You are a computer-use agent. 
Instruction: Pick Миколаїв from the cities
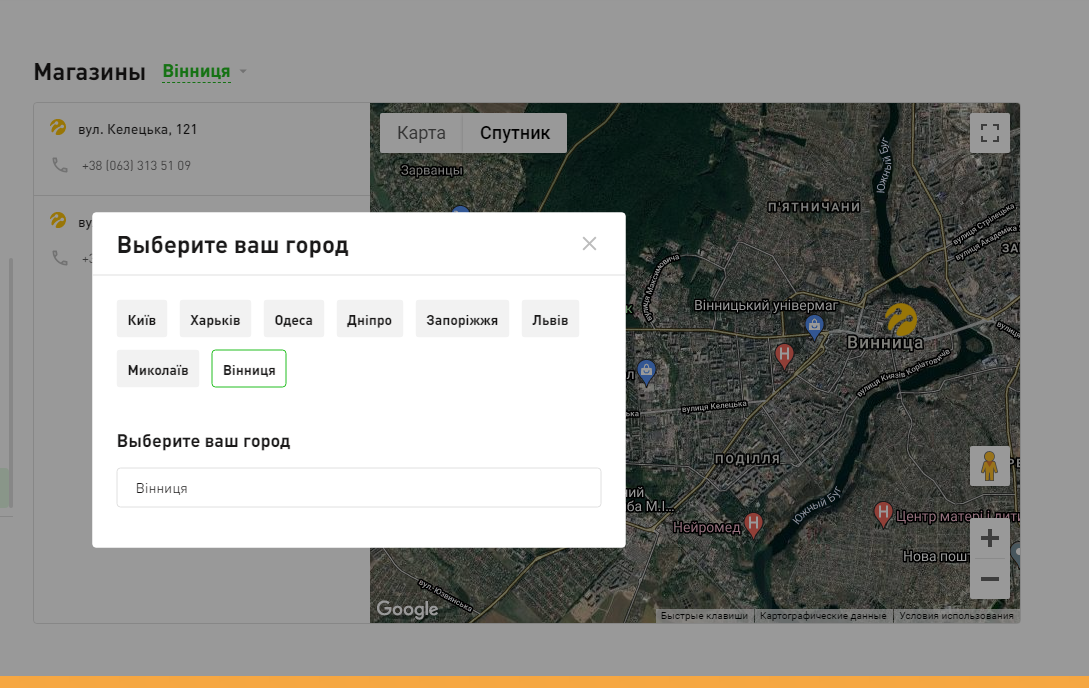click(x=157, y=369)
